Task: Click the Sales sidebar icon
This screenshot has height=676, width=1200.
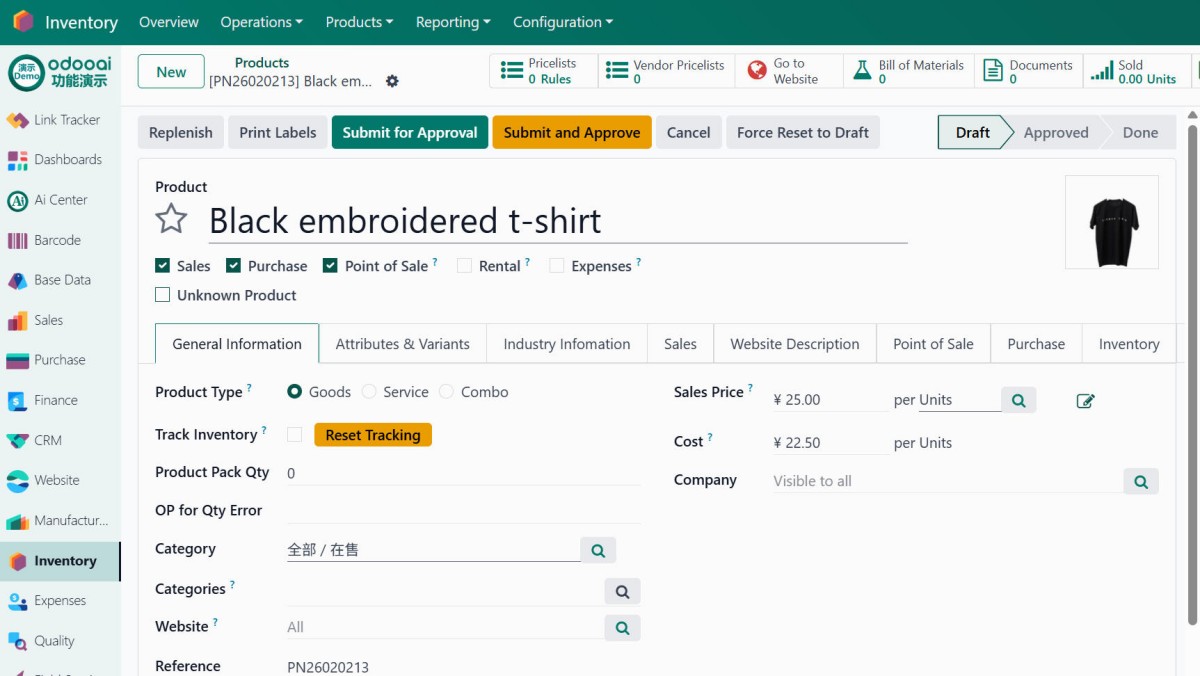Action: [18, 320]
